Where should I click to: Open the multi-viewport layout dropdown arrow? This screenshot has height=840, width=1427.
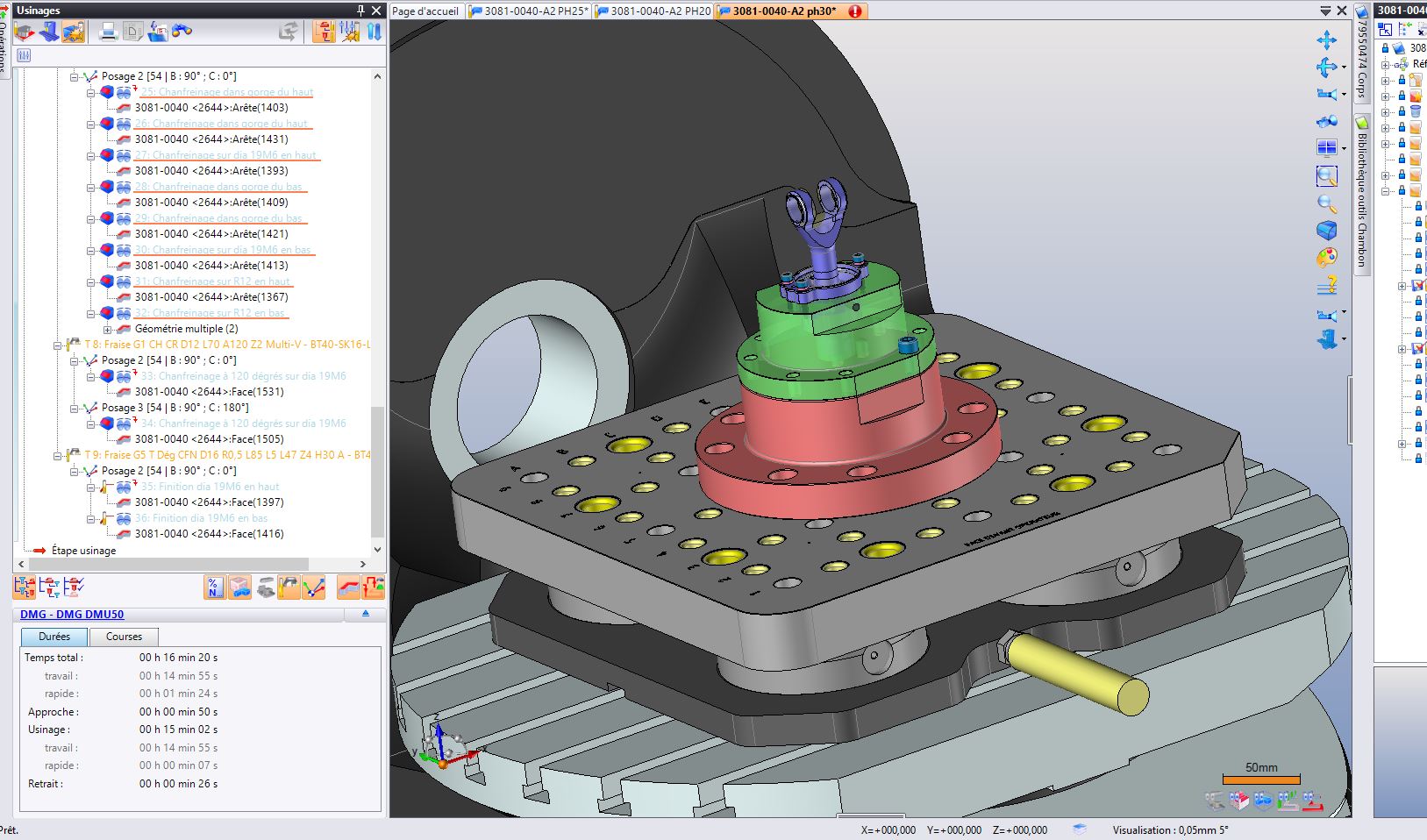pyautogui.click(x=1344, y=148)
